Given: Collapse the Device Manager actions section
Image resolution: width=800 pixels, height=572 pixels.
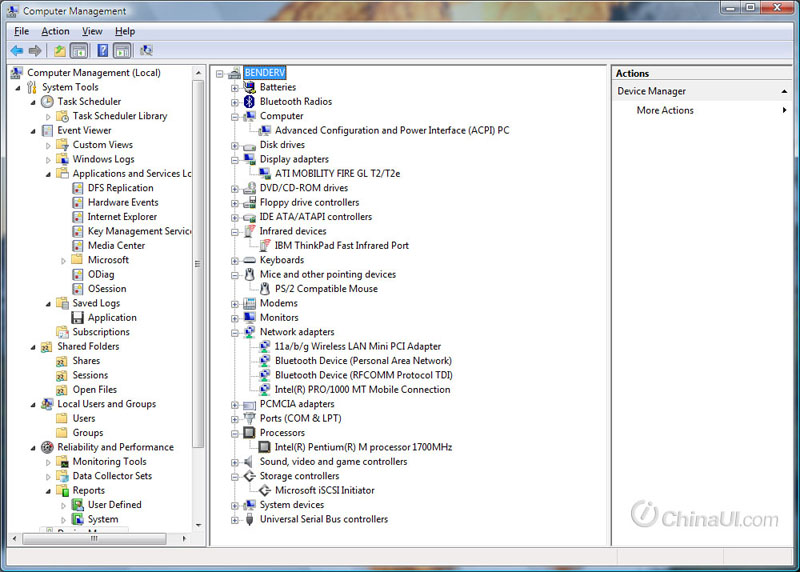Looking at the screenshot, I should pos(784,91).
